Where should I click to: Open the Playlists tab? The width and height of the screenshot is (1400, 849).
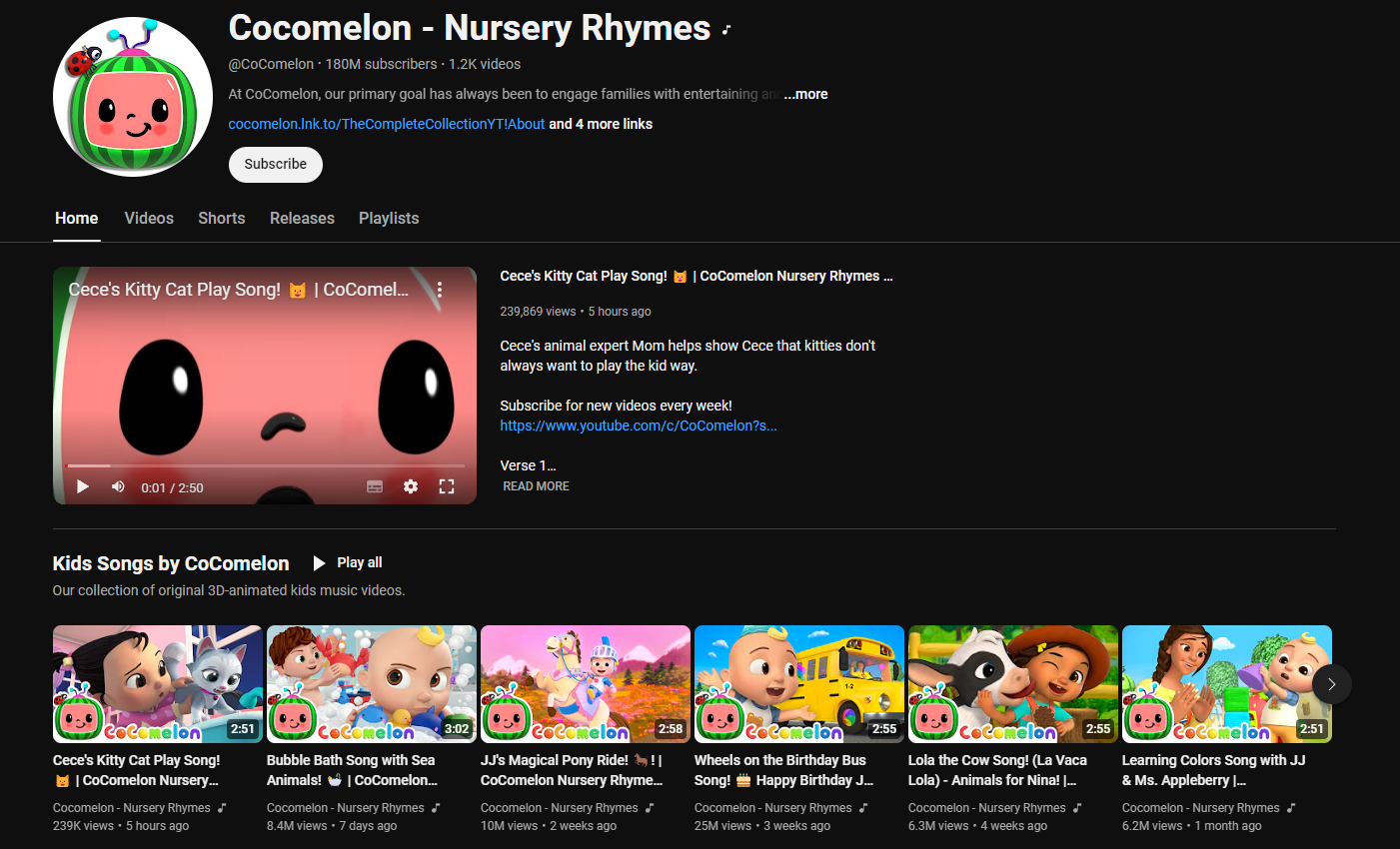[x=388, y=218]
